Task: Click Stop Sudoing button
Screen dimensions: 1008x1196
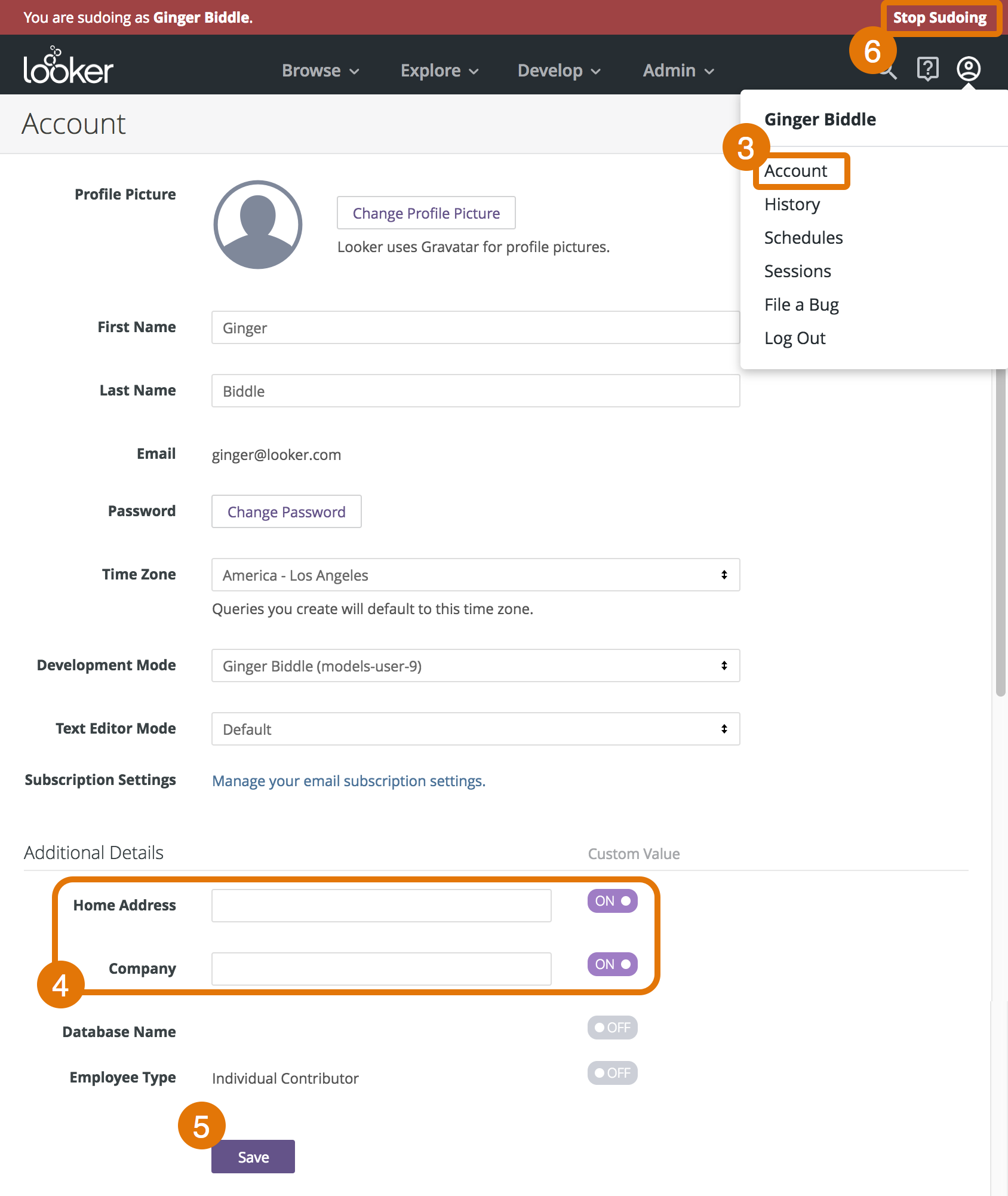Action: [939, 18]
